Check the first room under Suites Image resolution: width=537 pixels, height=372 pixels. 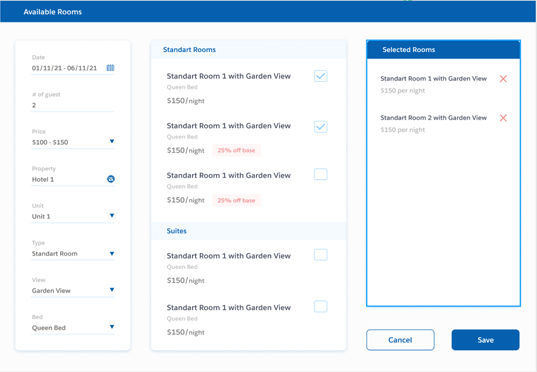(321, 255)
